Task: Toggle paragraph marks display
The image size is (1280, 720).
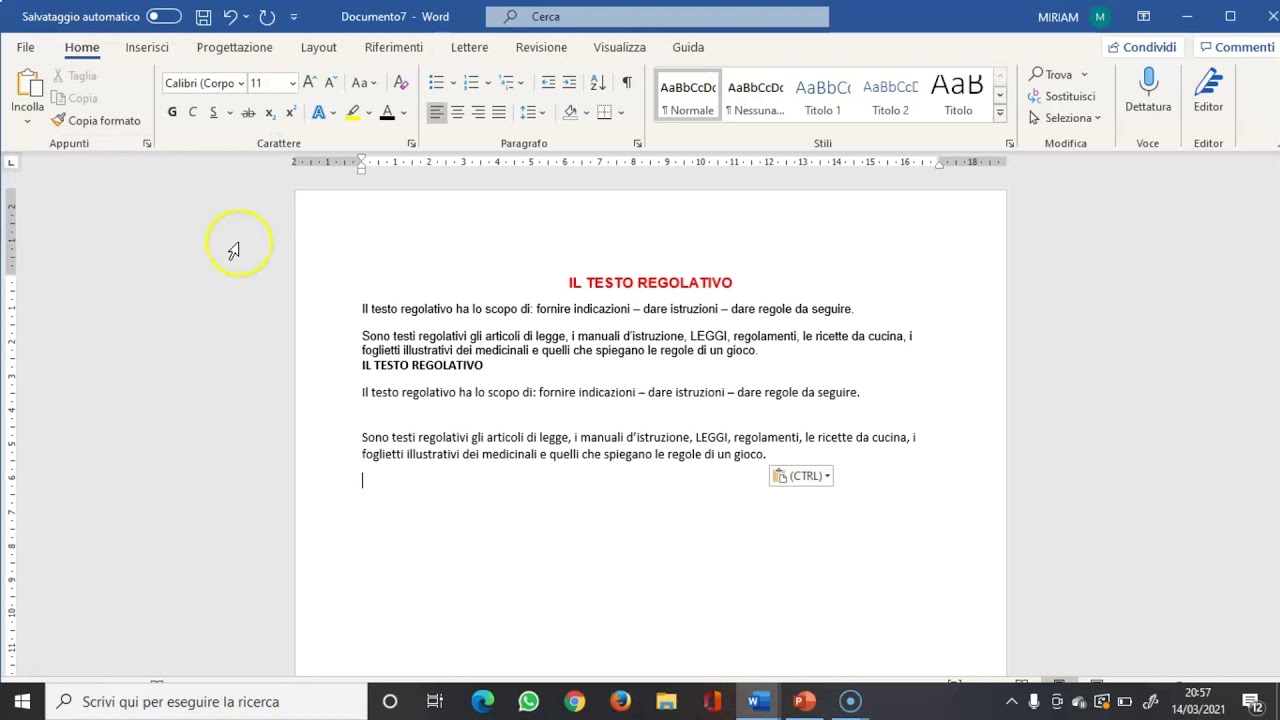Action: coord(627,83)
